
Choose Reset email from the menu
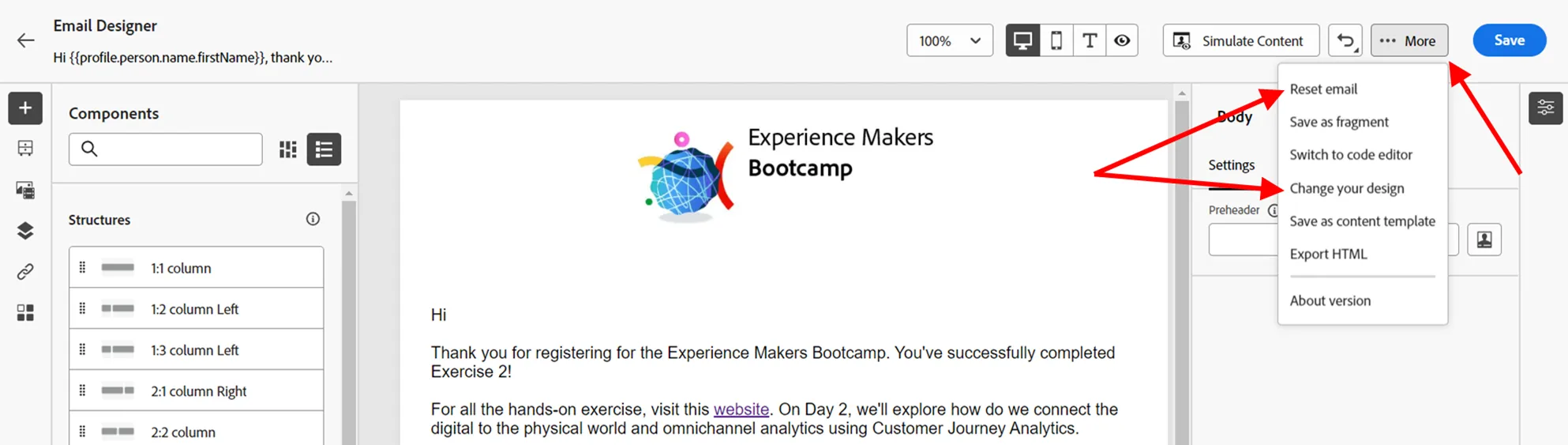click(x=1323, y=89)
